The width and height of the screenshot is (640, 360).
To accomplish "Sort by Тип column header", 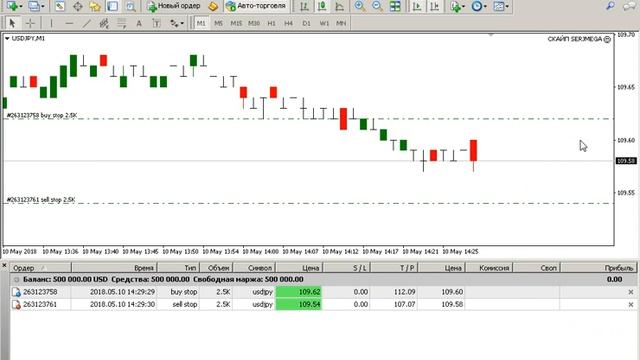I will coord(178,268).
